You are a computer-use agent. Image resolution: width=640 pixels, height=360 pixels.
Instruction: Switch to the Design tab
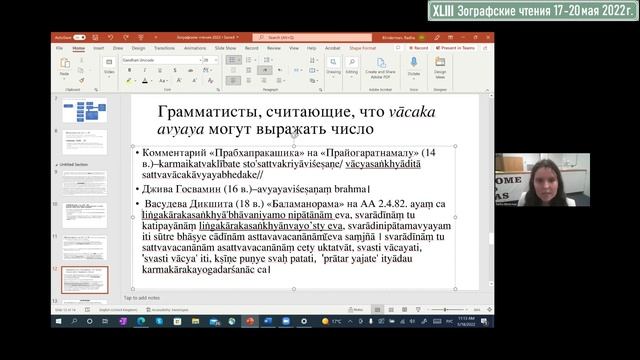point(138,48)
